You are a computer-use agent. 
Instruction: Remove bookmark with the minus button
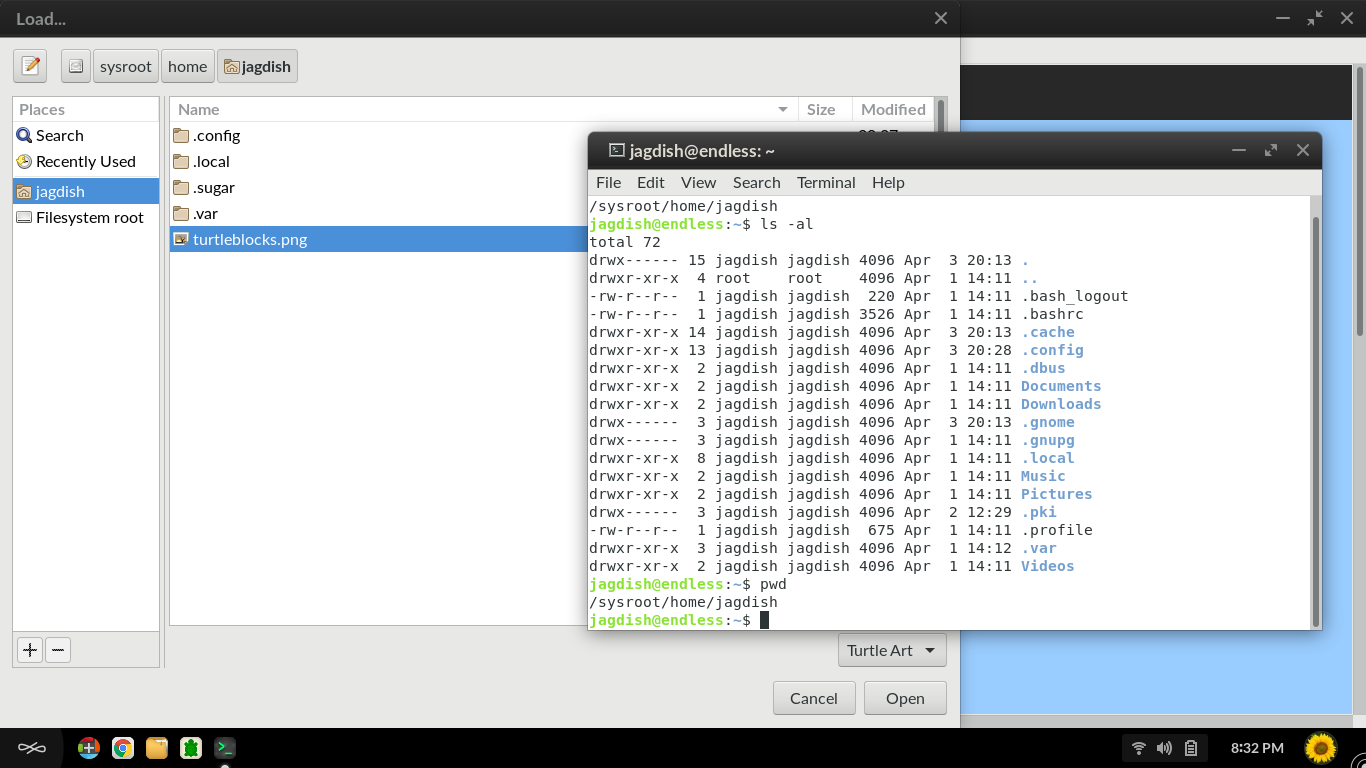click(58, 650)
